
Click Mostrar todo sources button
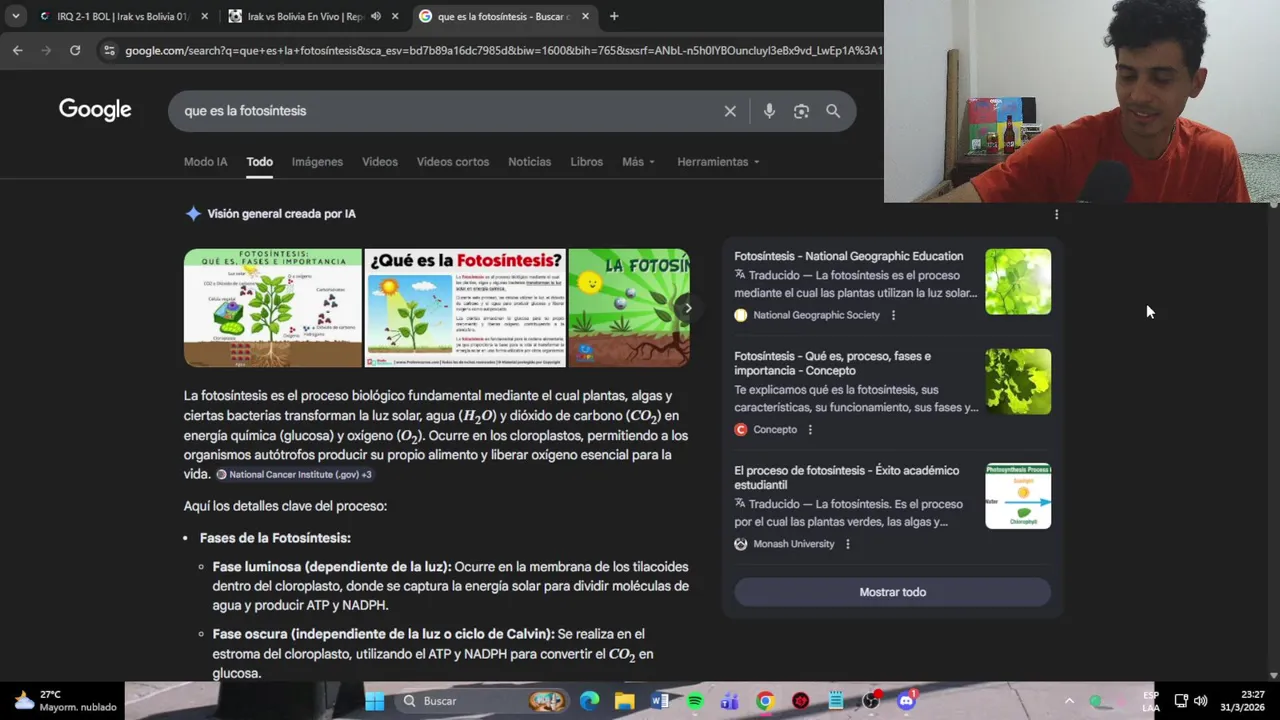click(x=892, y=592)
